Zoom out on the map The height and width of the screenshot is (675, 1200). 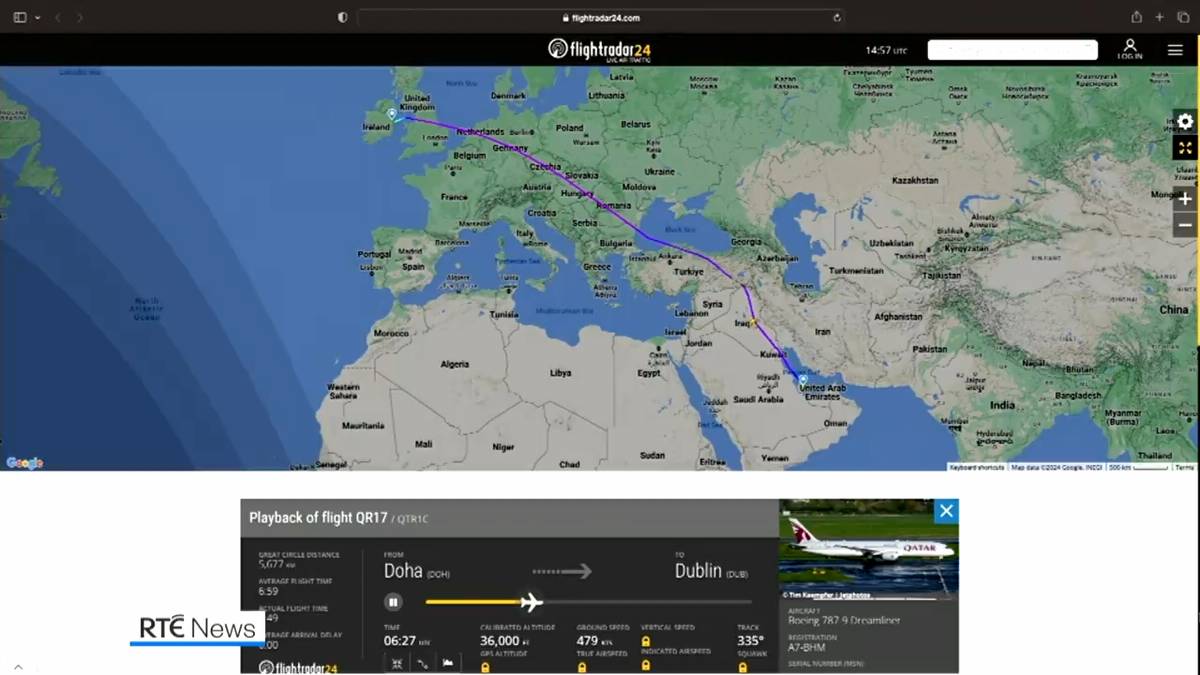point(1185,225)
